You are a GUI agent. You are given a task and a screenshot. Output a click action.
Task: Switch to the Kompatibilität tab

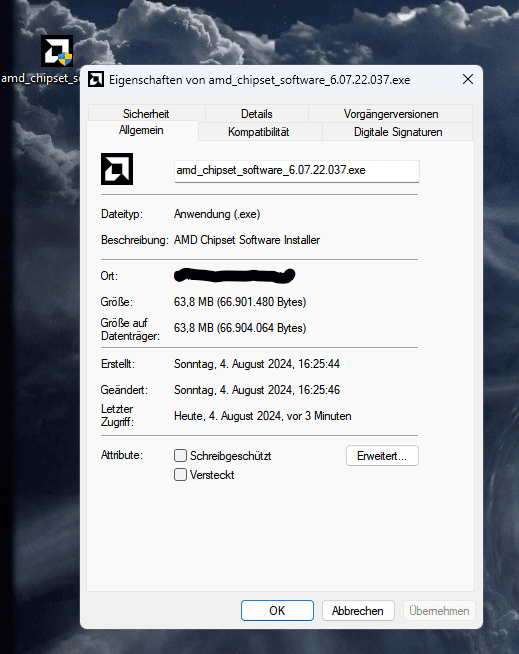[258, 132]
